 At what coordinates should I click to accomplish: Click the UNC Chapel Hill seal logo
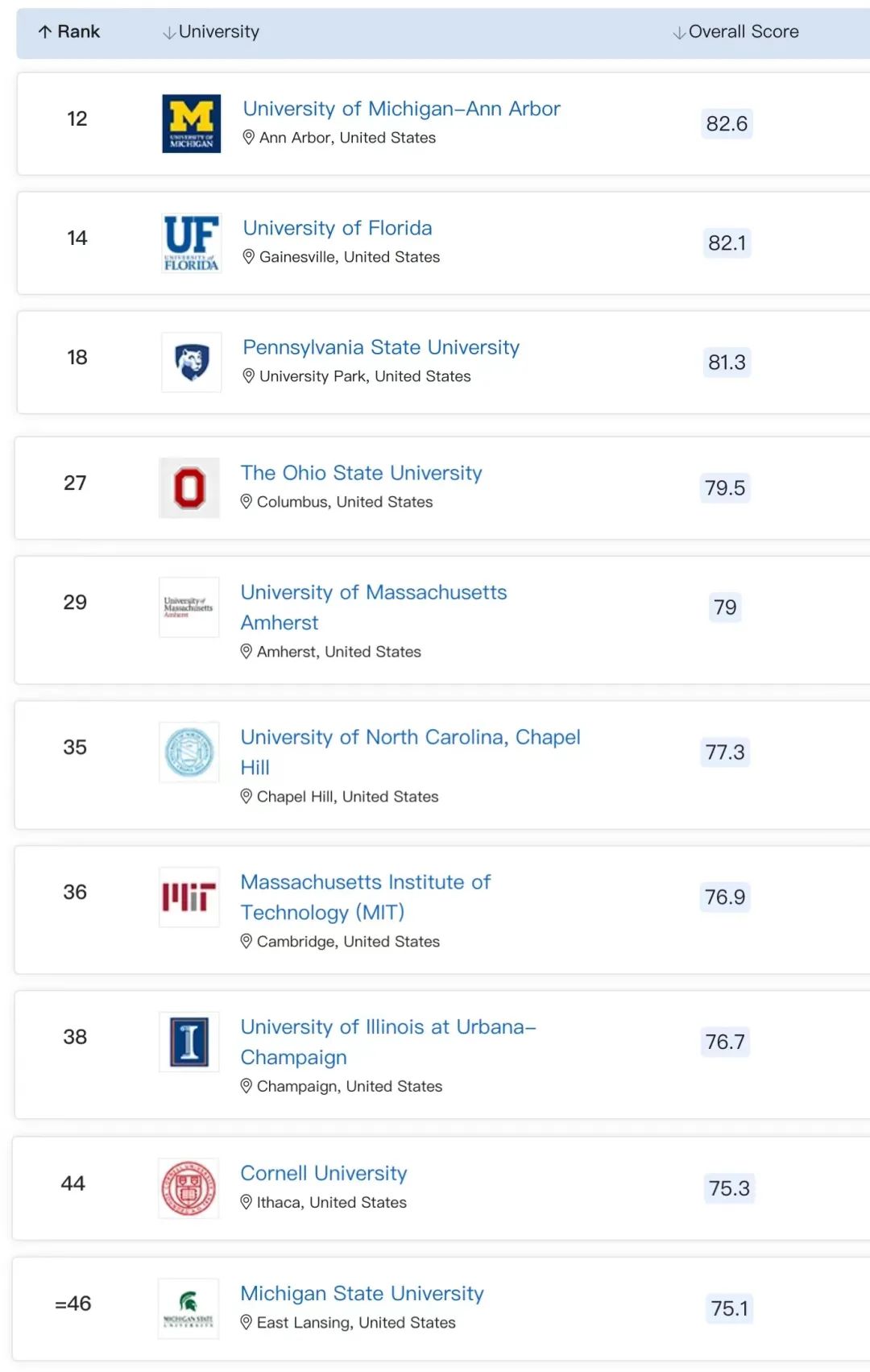189,752
